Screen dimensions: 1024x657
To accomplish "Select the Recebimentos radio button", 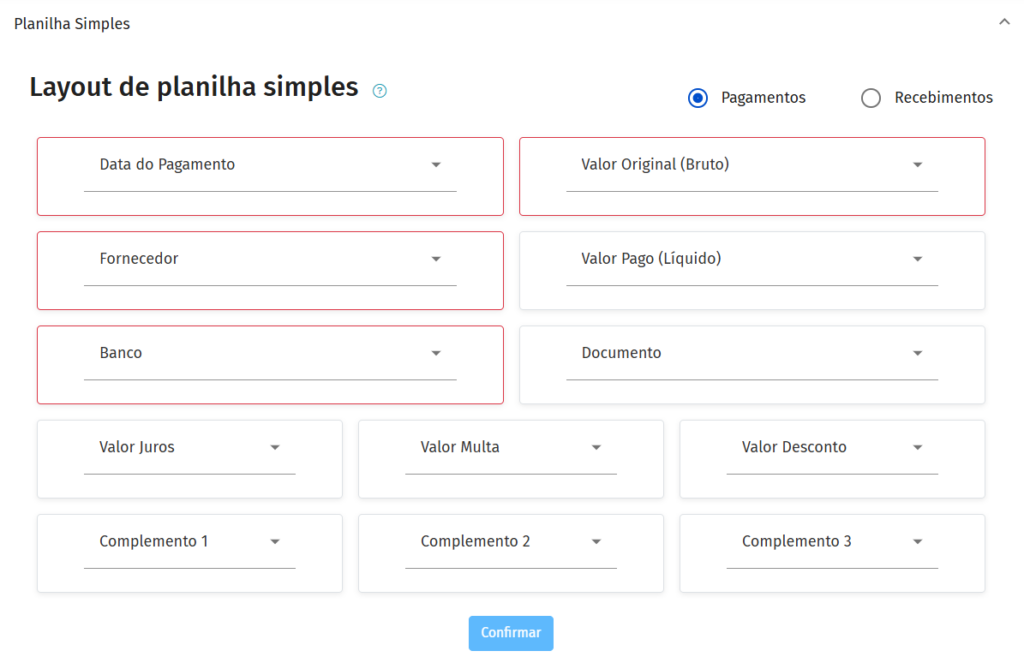I will 871,98.
